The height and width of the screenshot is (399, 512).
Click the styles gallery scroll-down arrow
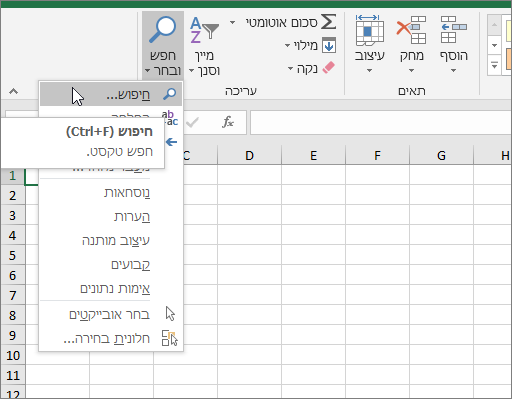494,46
